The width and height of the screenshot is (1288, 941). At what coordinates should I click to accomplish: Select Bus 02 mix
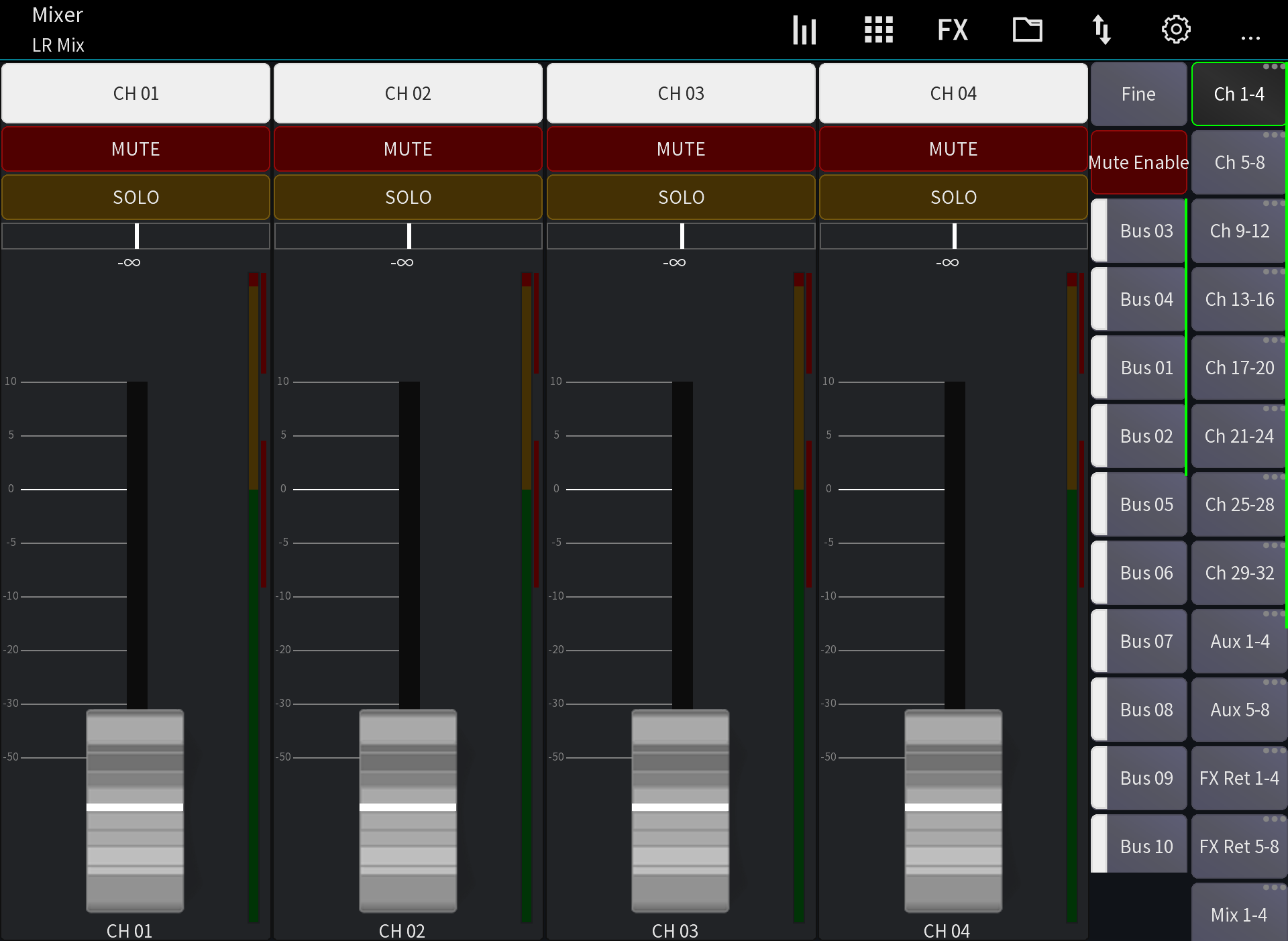pyautogui.click(x=1138, y=436)
